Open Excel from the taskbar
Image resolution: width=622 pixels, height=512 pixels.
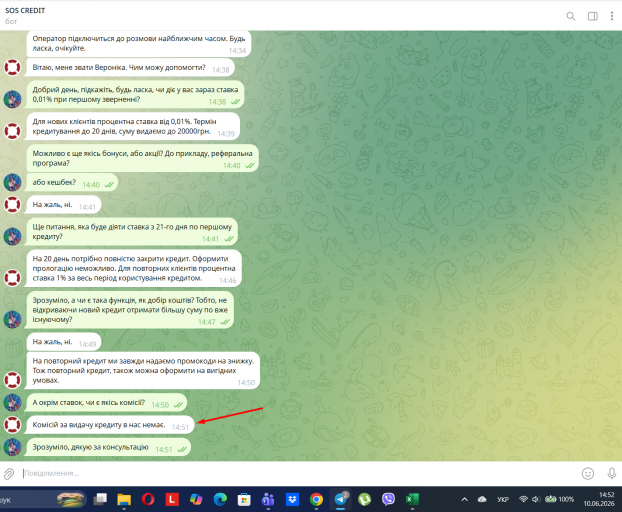click(x=413, y=499)
